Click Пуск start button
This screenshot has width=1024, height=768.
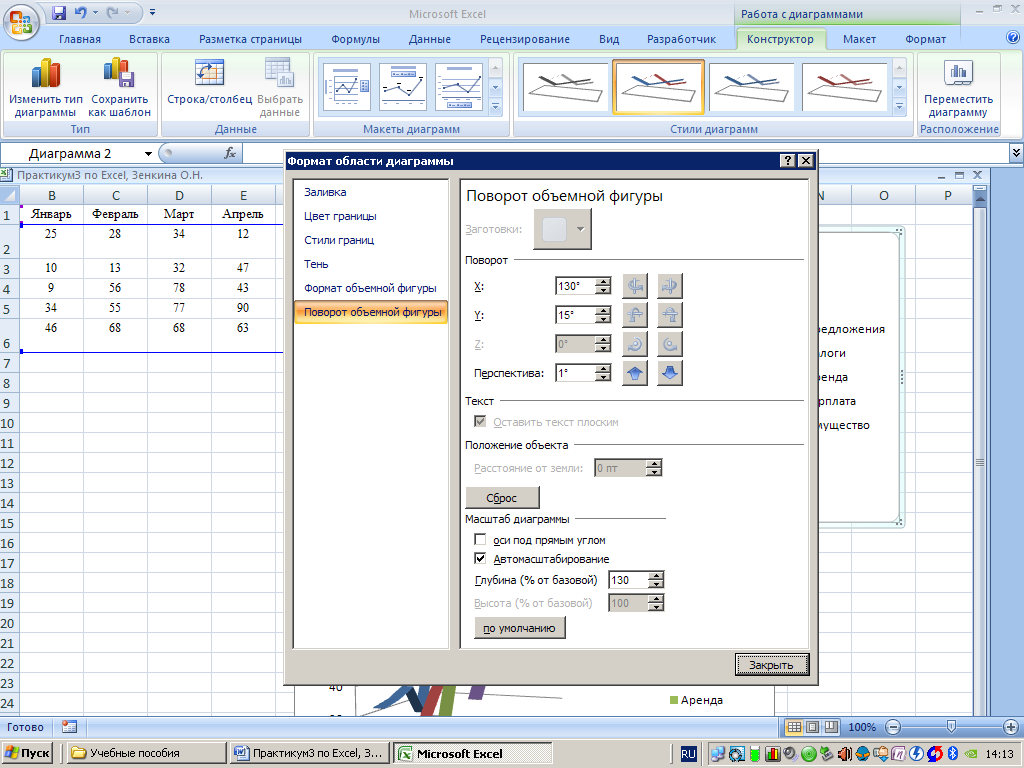click(27, 753)
